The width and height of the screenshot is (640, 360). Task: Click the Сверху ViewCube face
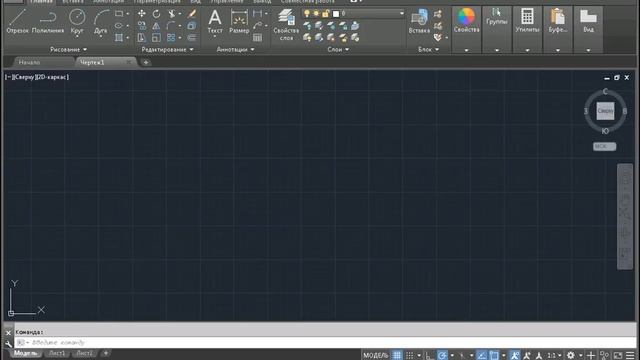pos(605,111)
